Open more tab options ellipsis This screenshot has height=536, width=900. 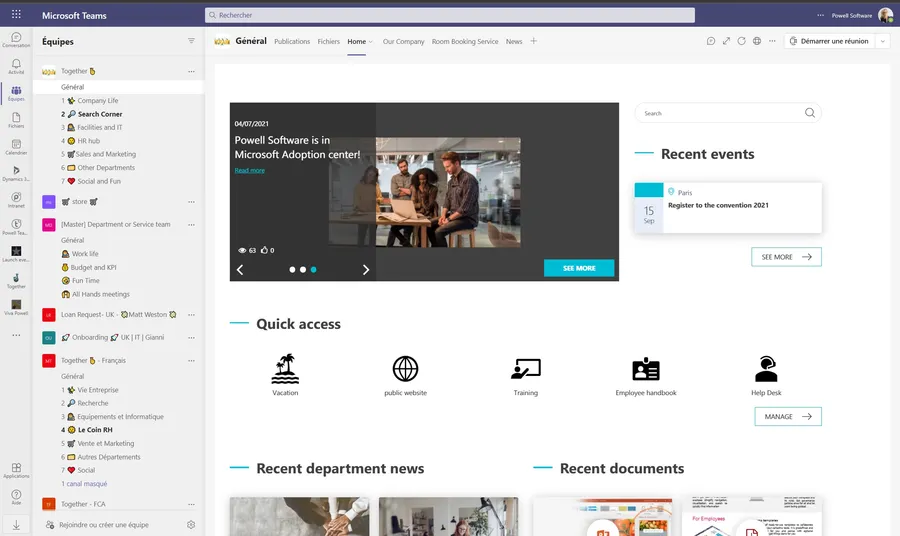(772, 41)
